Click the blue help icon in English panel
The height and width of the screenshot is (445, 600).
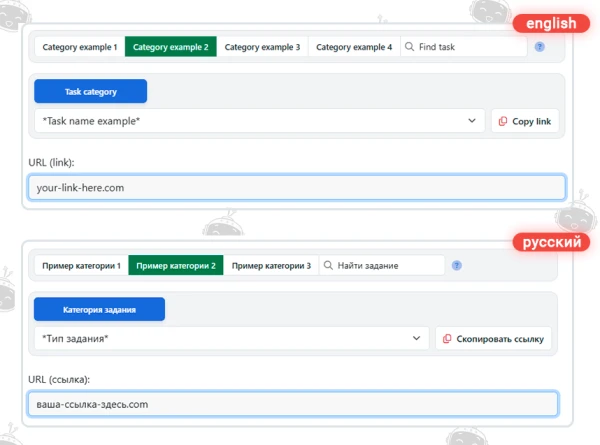[540, 47]
